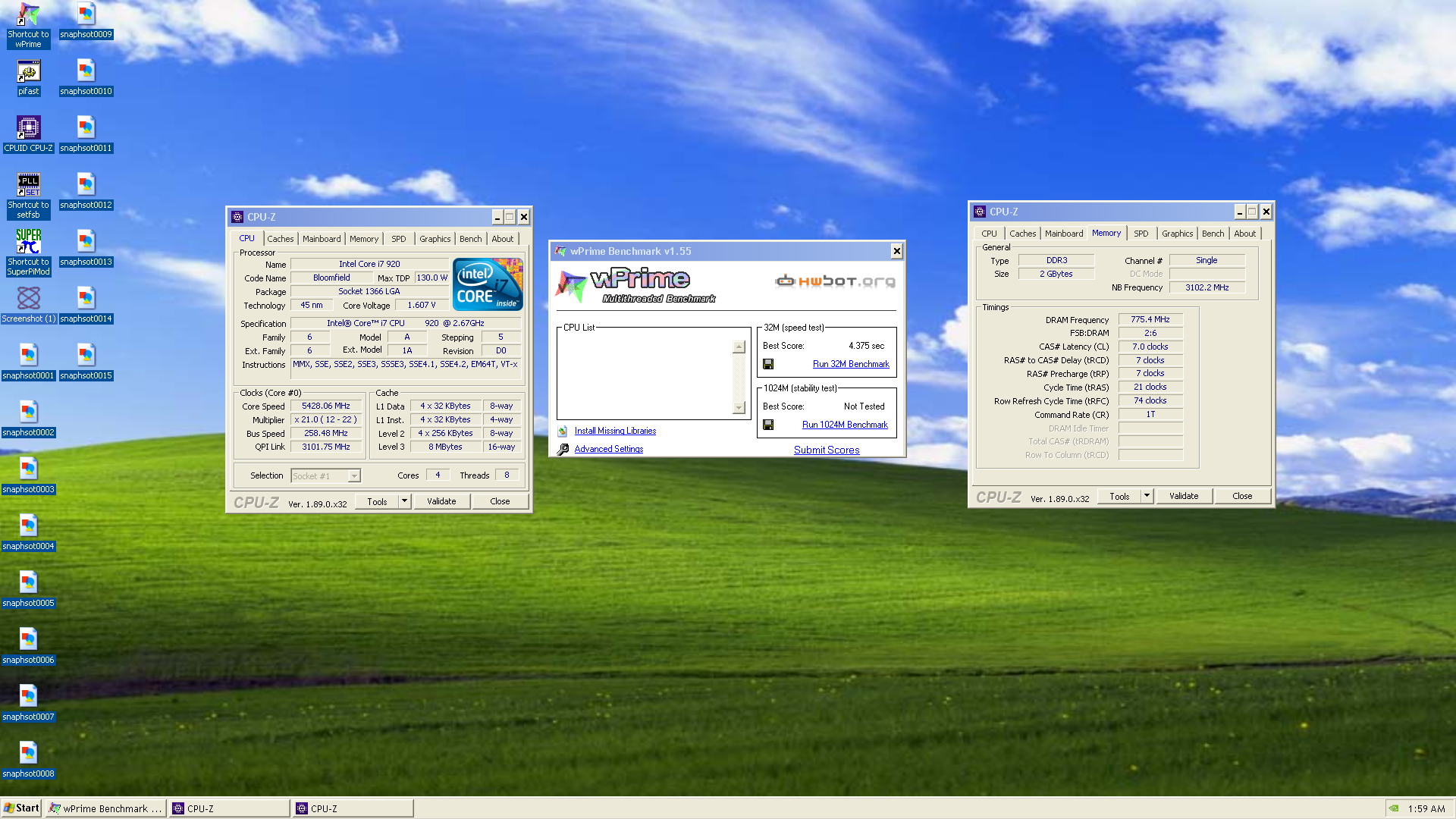Open the Shortcut to setfsb icon
This screenshot has width=1456, height=819.
[28, 196]
